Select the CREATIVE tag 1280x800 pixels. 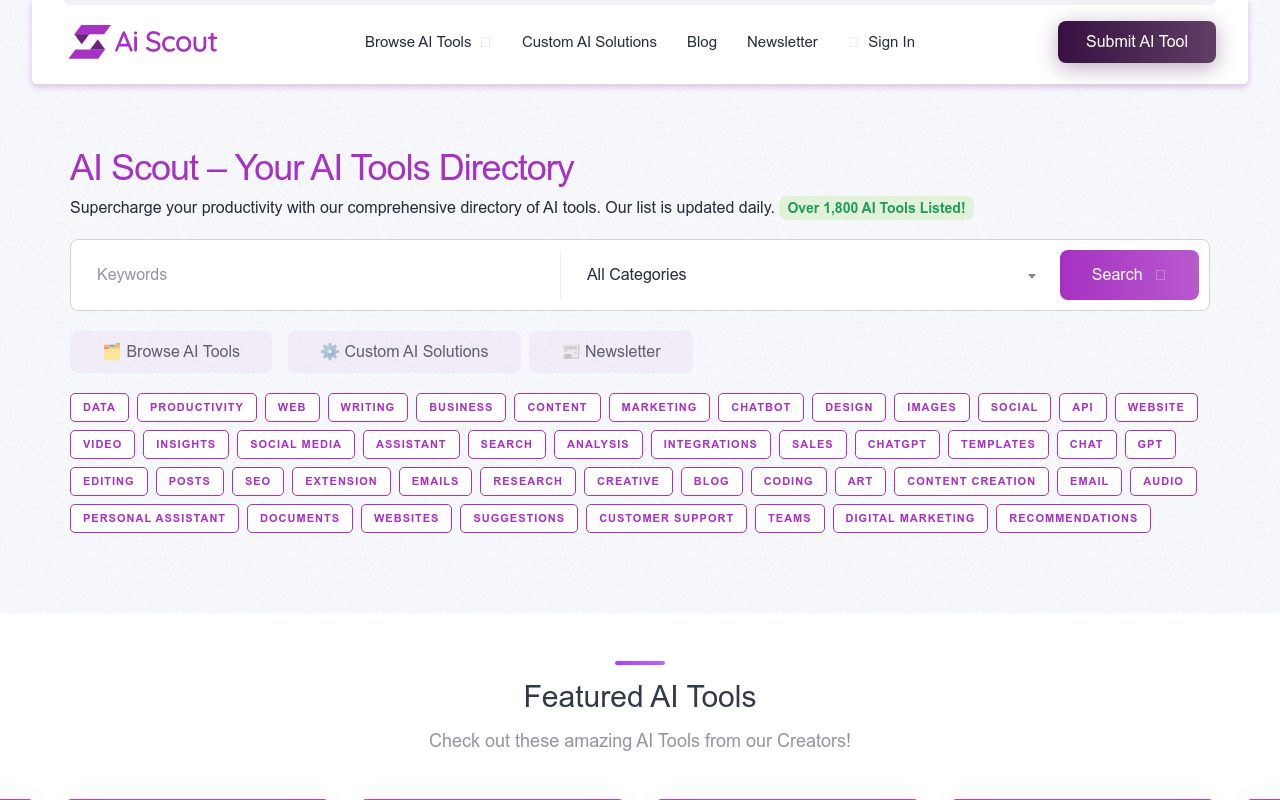[x=628, y=481]
